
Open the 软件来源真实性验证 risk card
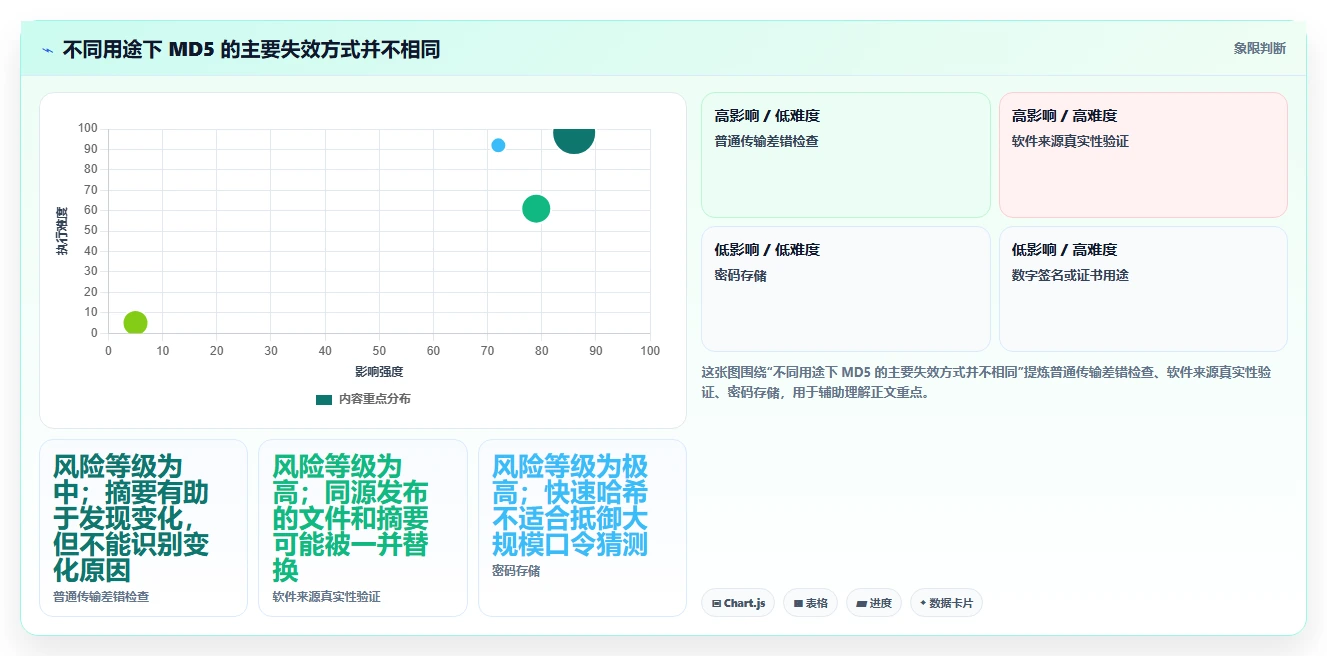(363, 528)
